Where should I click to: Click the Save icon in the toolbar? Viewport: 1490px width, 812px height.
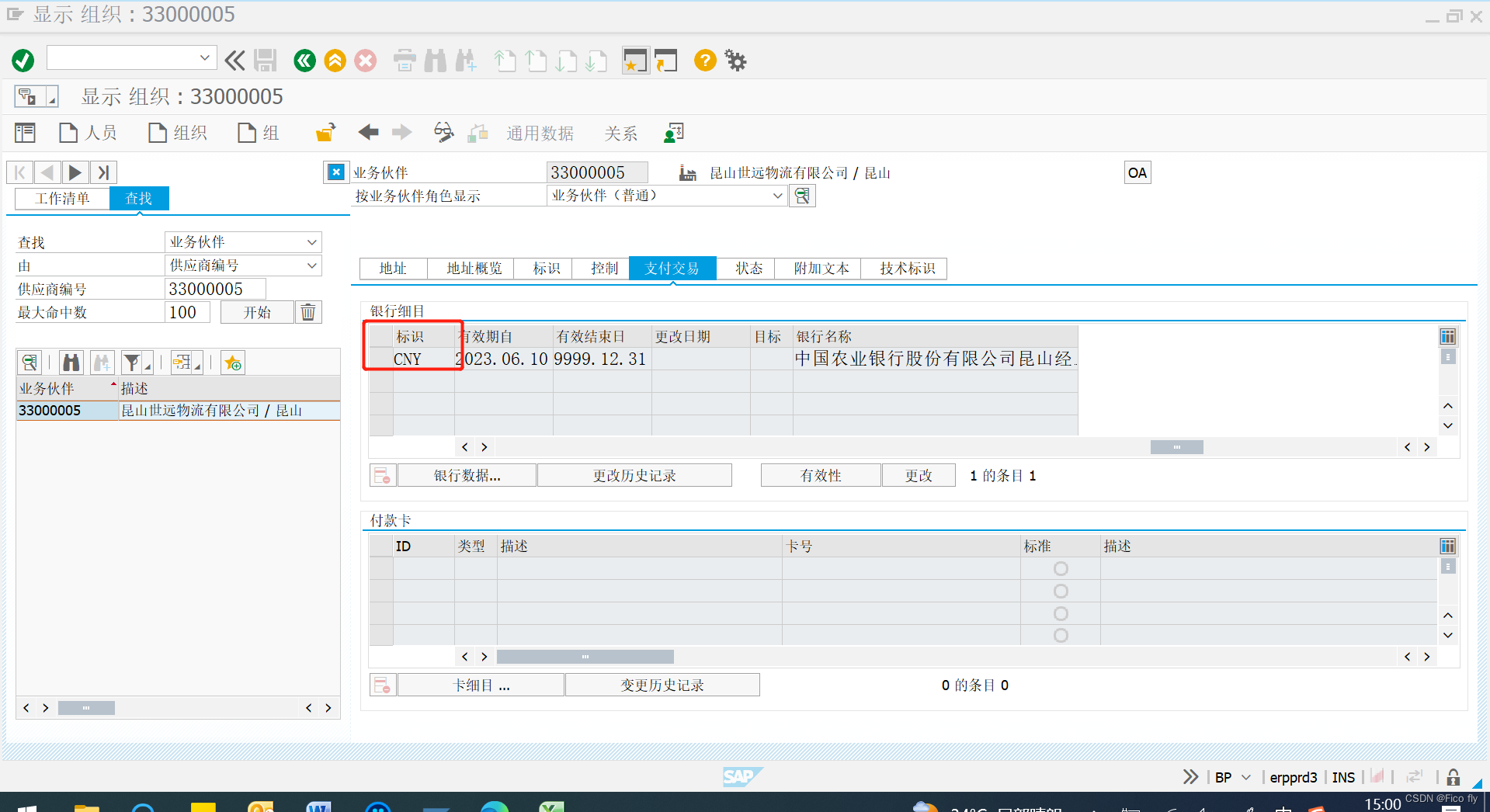266,60
